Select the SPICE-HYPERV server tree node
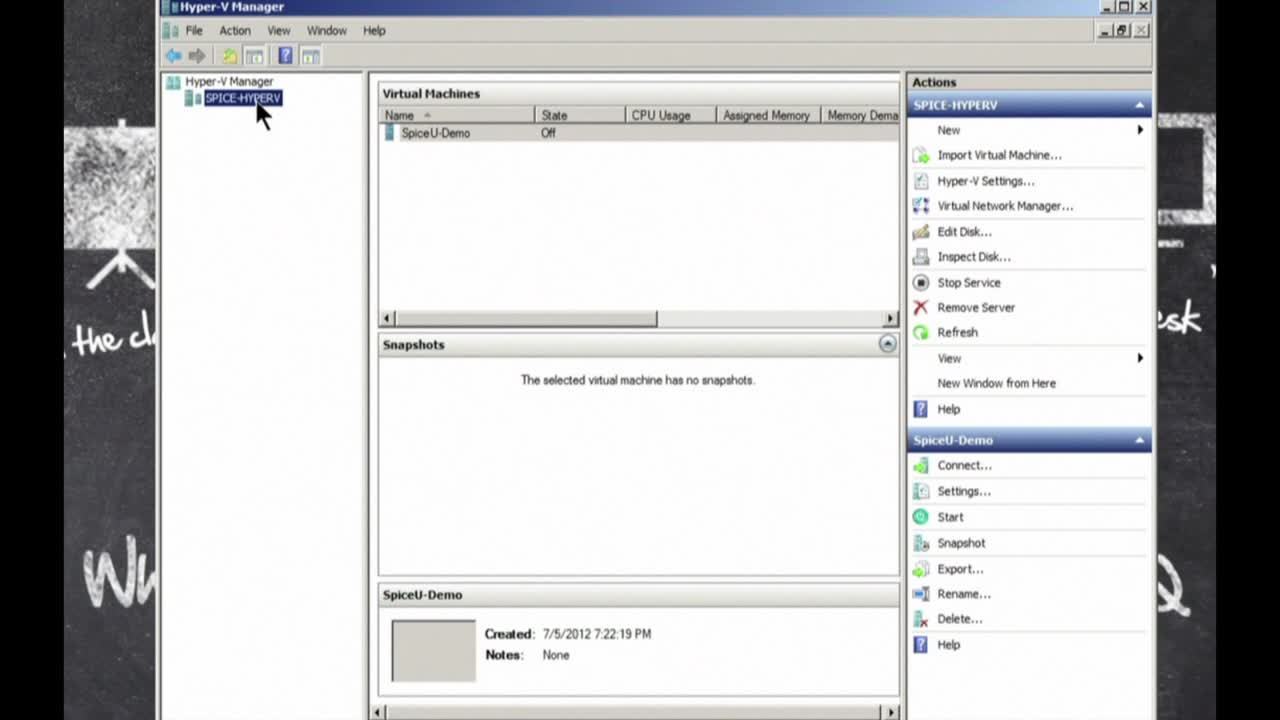This screenshot has width=1280, height=720. pos(243,98)
